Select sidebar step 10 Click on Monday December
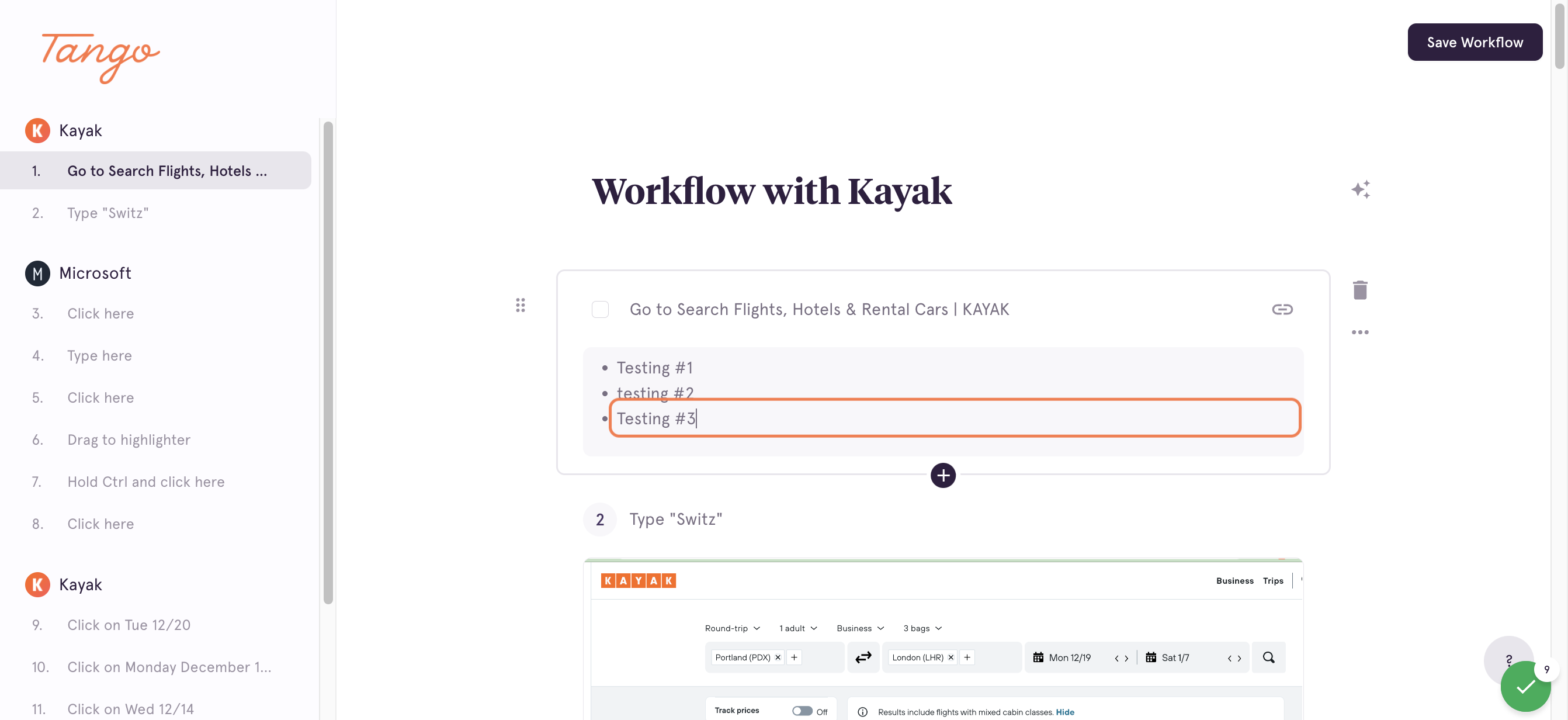This screenshot has height=720, width=1568. [155, 666]
